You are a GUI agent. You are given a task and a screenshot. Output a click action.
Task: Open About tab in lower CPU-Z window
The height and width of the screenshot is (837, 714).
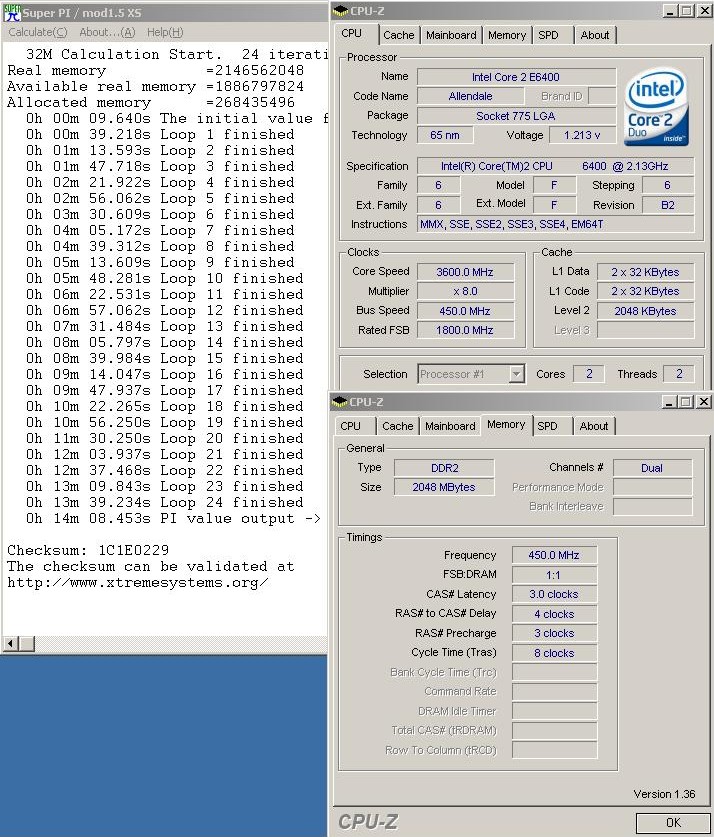(594, 426)
